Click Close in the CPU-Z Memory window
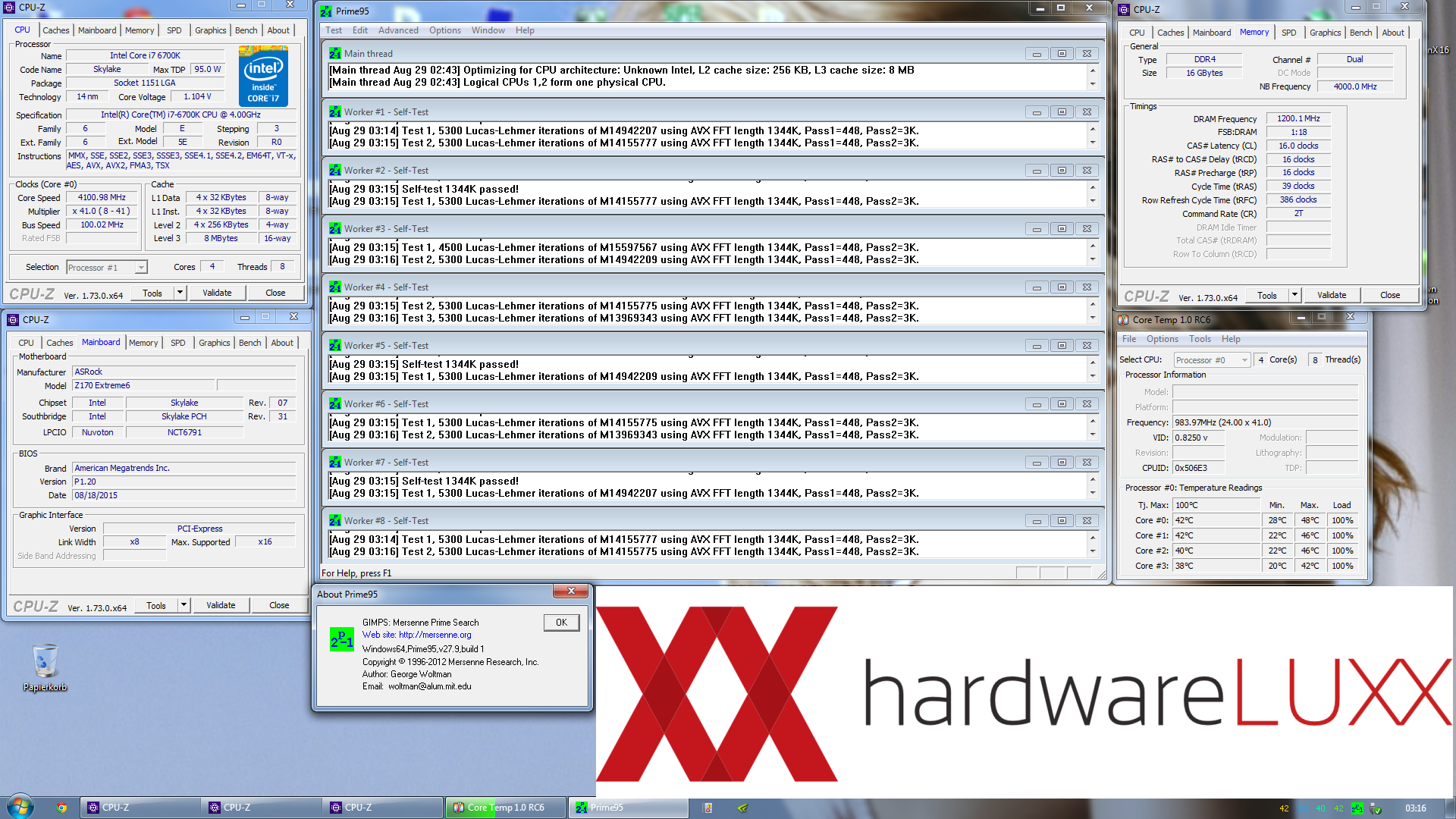 [1390, 295]
